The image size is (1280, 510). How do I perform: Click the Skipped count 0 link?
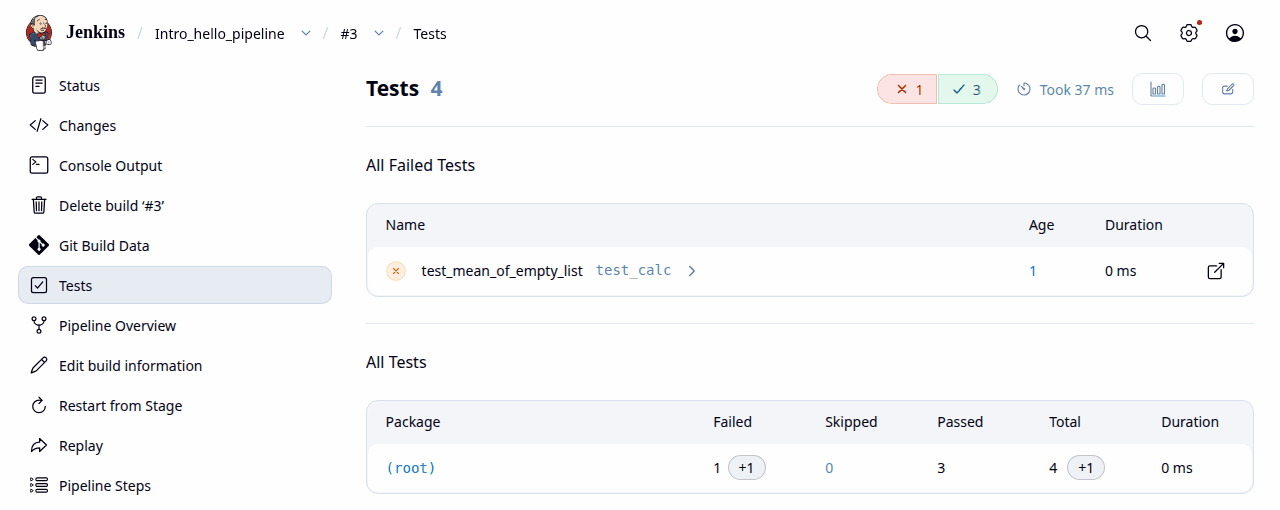tap(829, 467)
